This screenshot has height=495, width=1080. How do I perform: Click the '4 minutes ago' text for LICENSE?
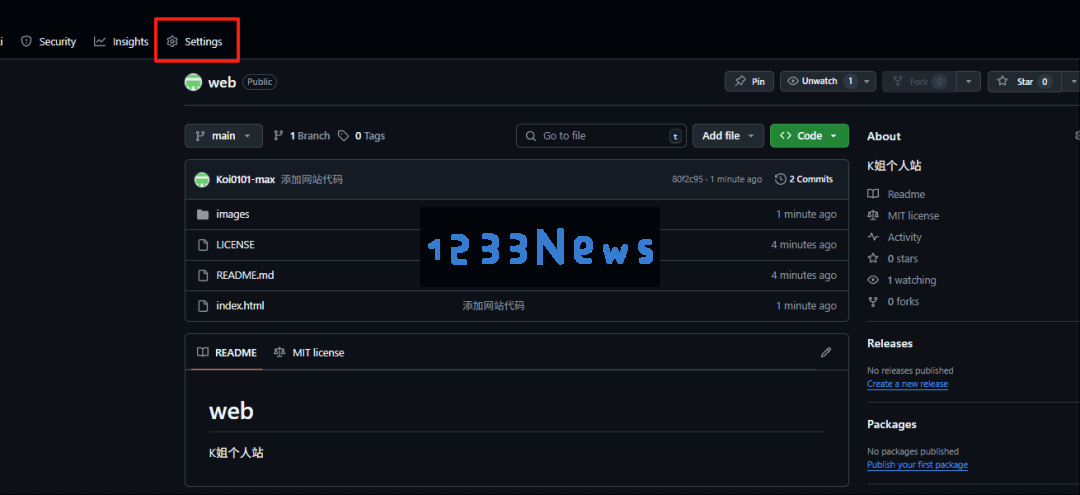[x=804, y=244]
